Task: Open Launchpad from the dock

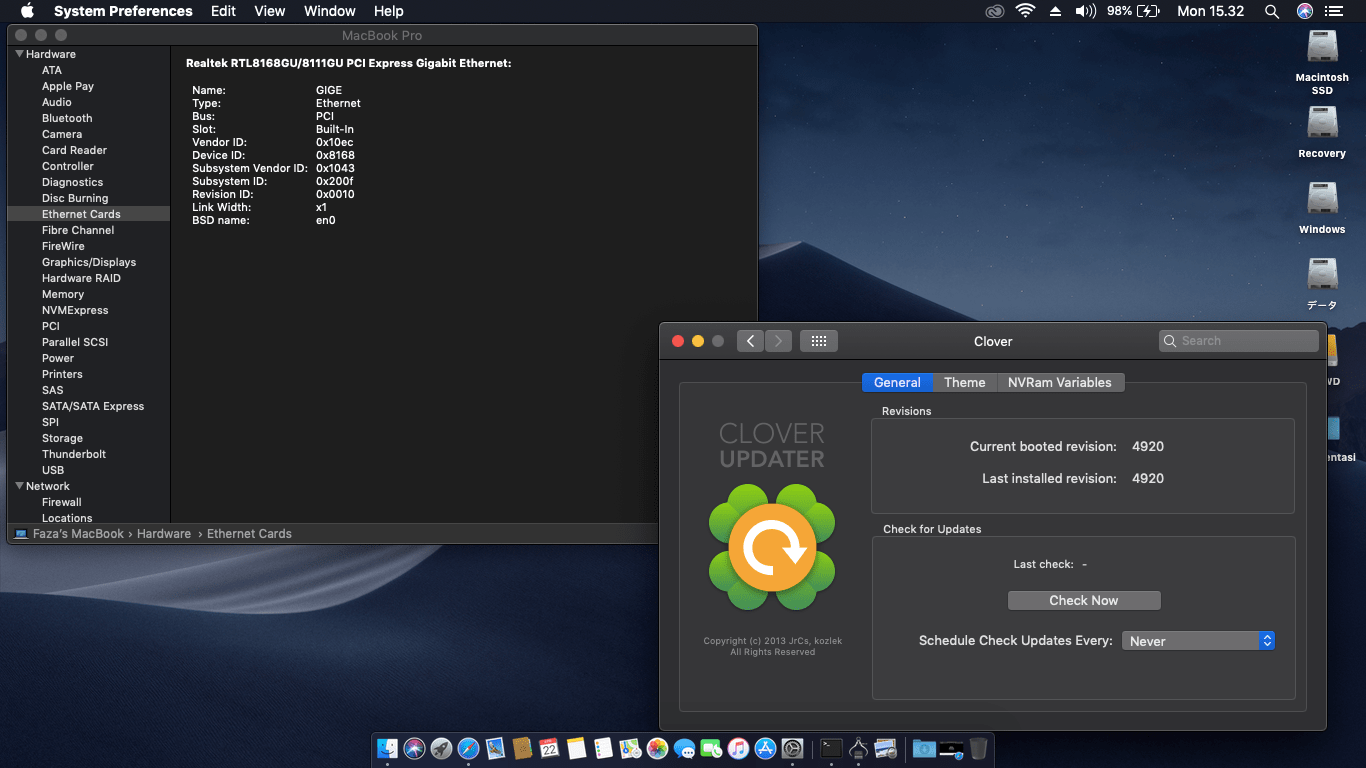Action: click(x=441, y=748)
